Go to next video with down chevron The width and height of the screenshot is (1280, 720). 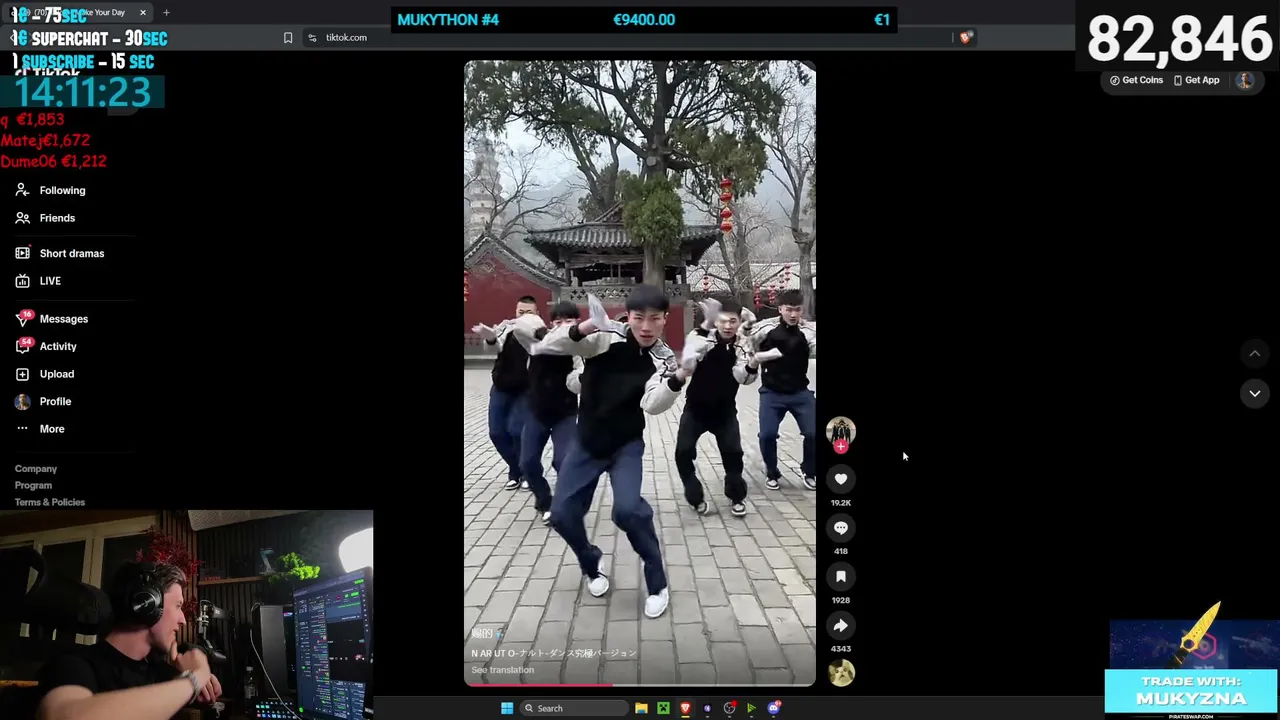pyautogui.click(x=1255, y=394)
